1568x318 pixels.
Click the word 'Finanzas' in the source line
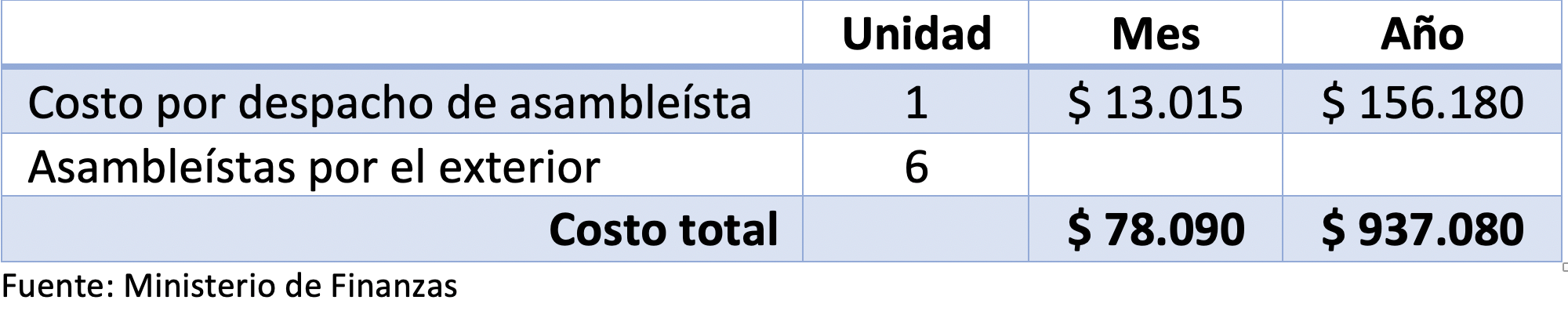(394, 287)
